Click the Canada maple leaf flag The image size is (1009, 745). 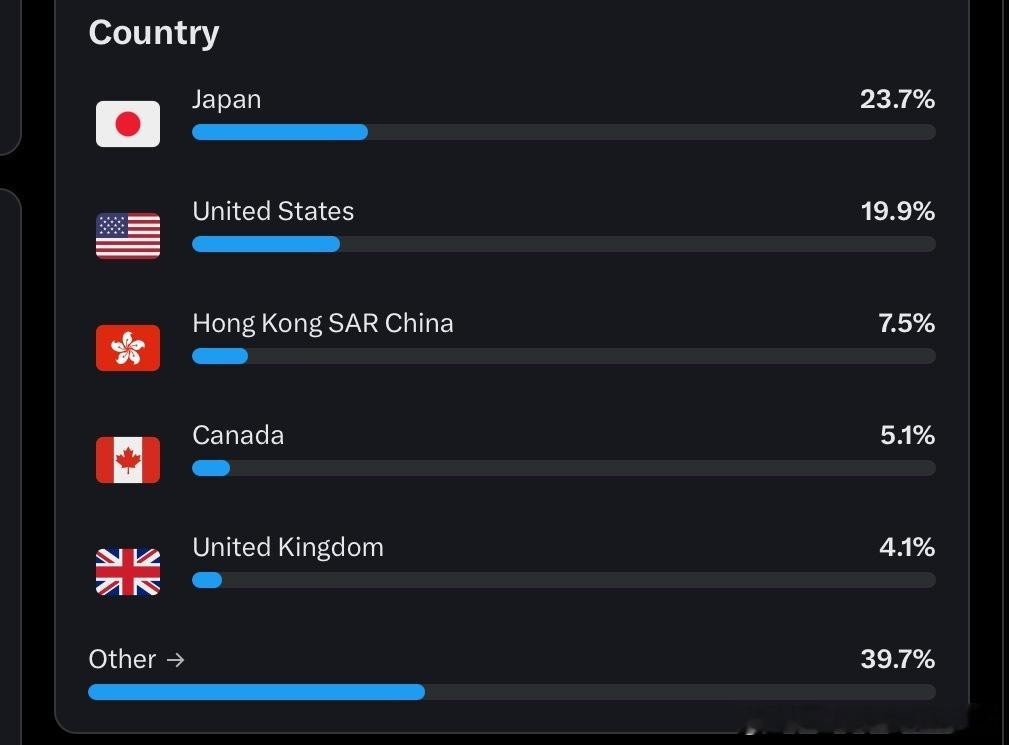[x=128, y=459]
